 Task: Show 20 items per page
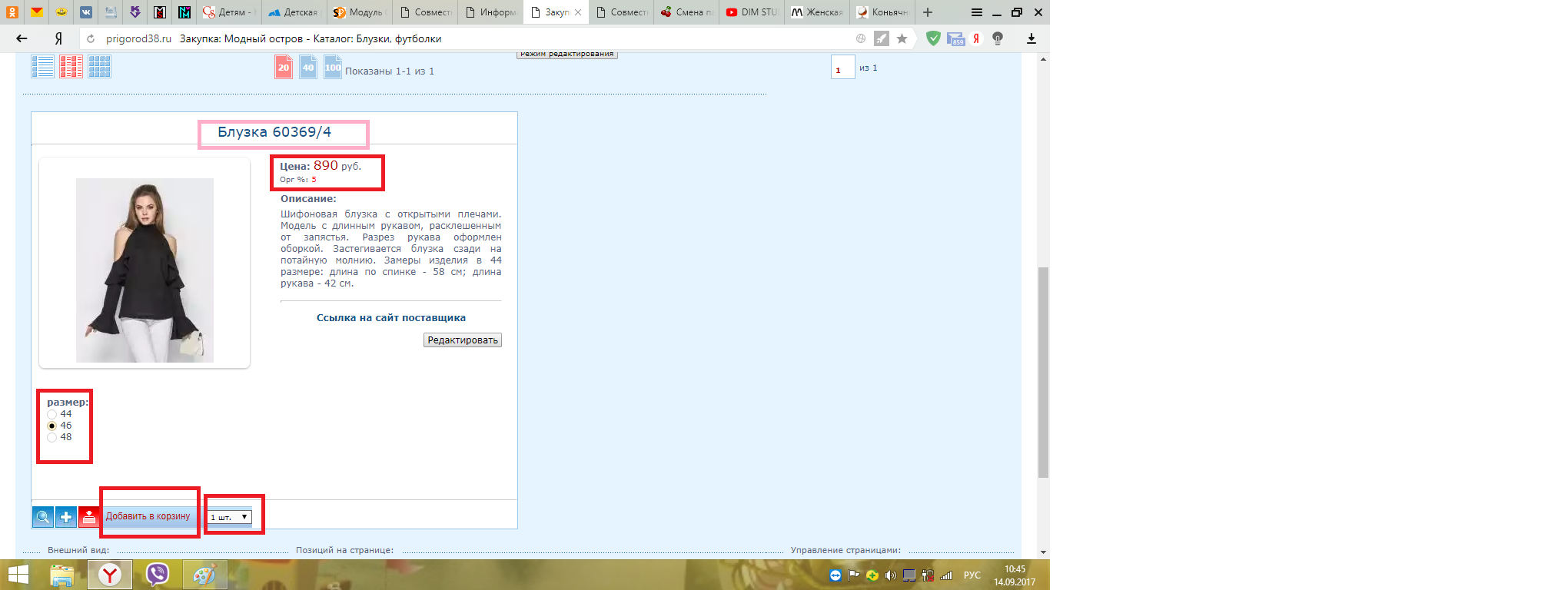(284, 68)
